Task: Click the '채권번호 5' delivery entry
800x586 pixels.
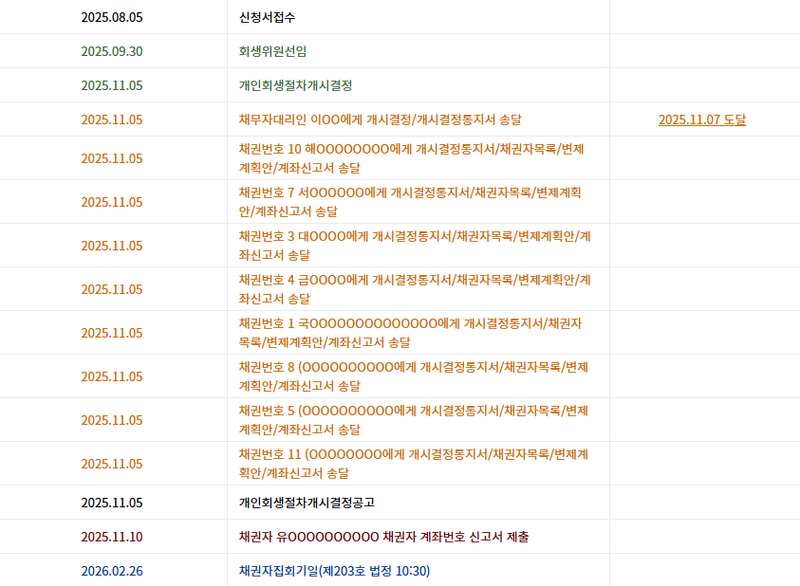Action: tap(413, 420)
